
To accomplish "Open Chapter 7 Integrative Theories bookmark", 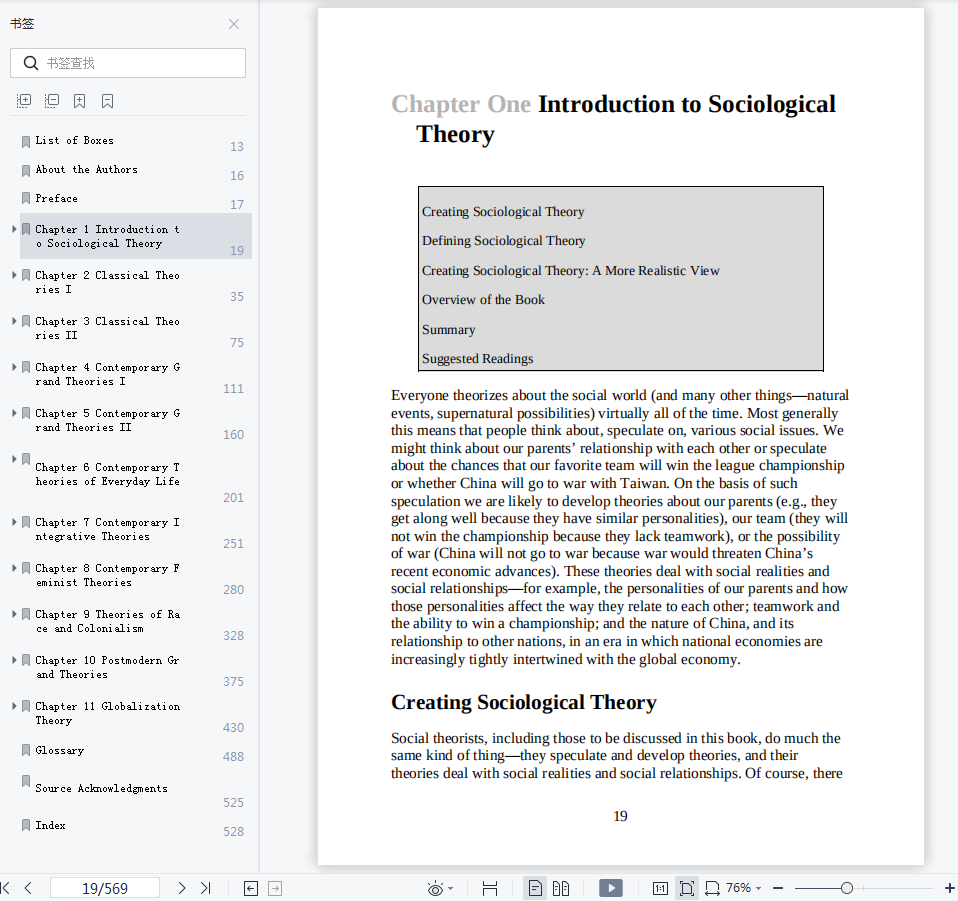I will click(x=108, y=530).
